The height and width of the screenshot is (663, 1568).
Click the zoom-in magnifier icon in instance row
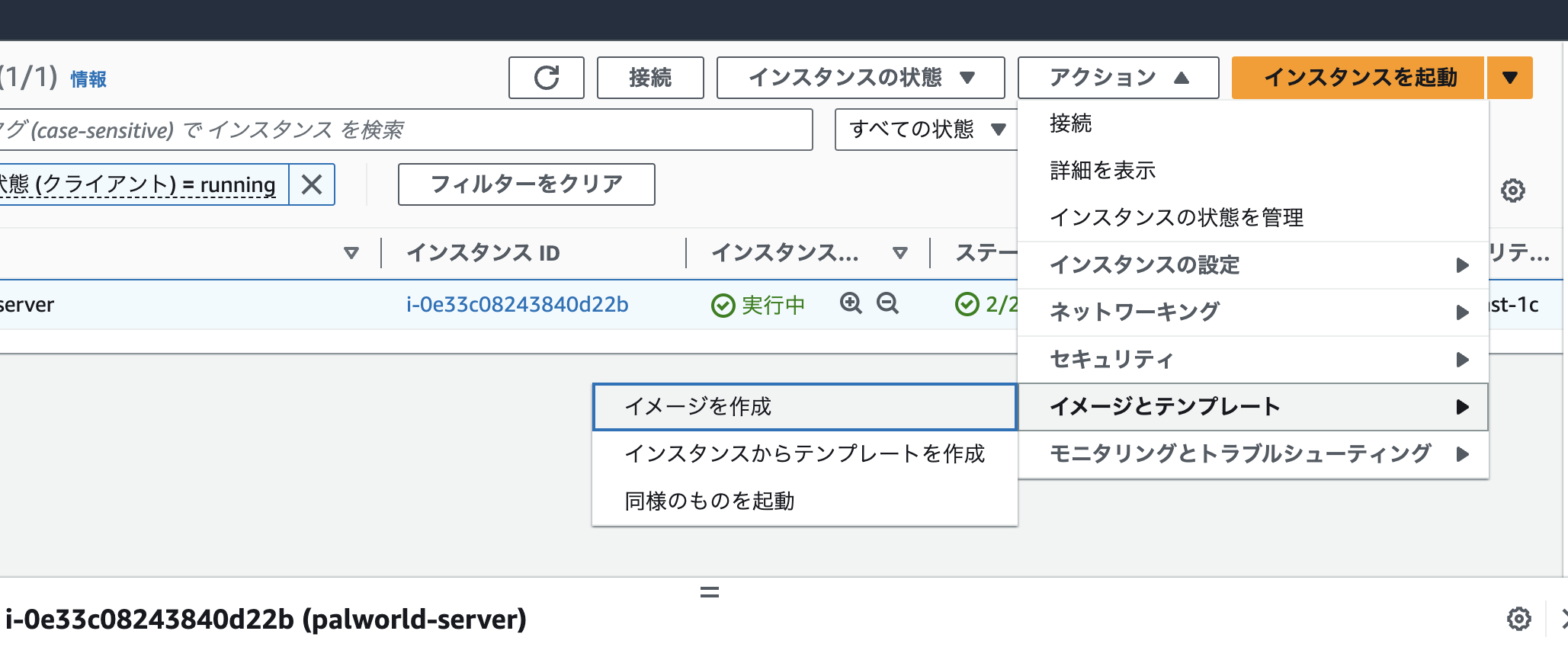point(851,303)
